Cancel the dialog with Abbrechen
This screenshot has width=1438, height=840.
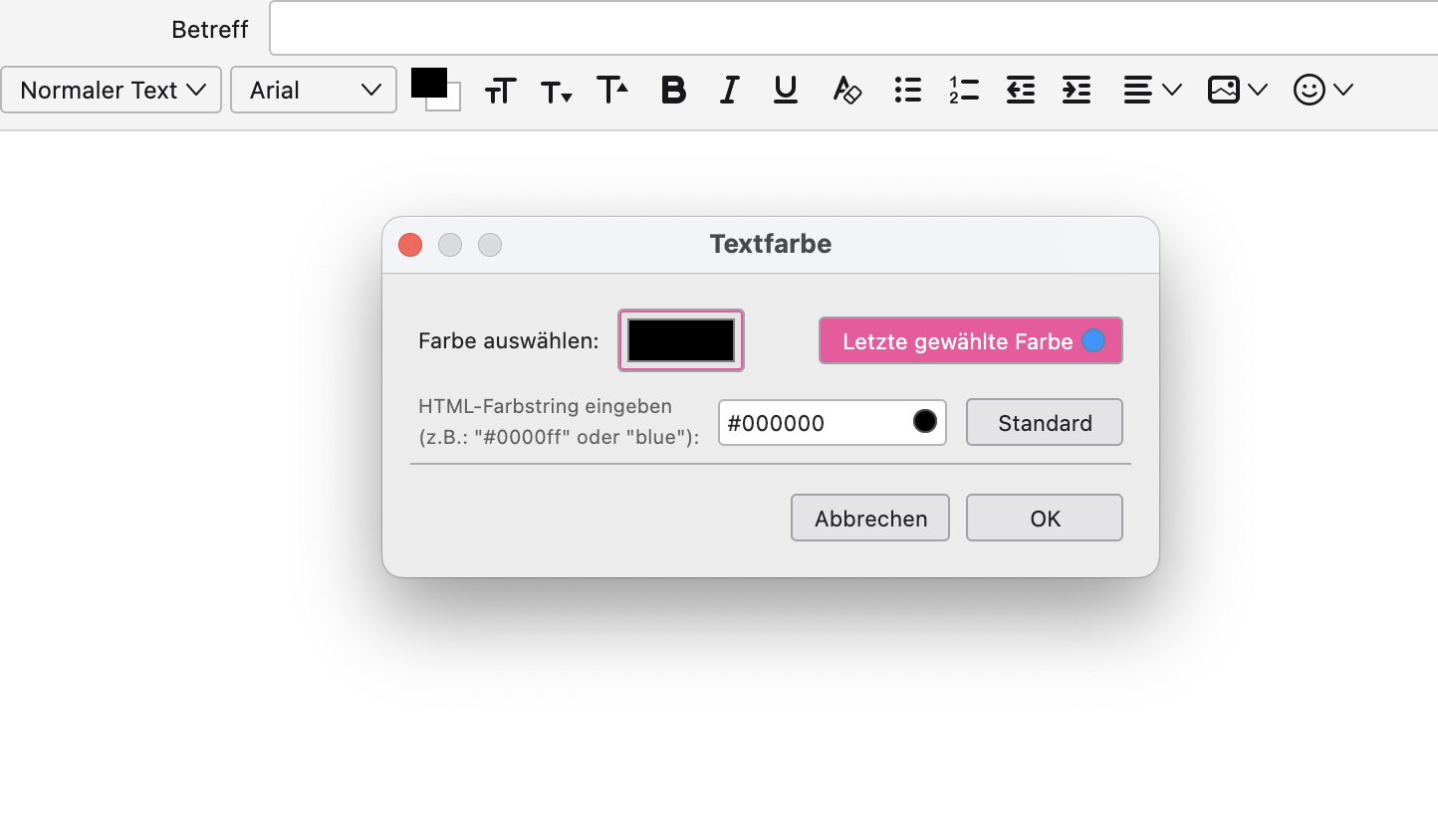(870, 518)
